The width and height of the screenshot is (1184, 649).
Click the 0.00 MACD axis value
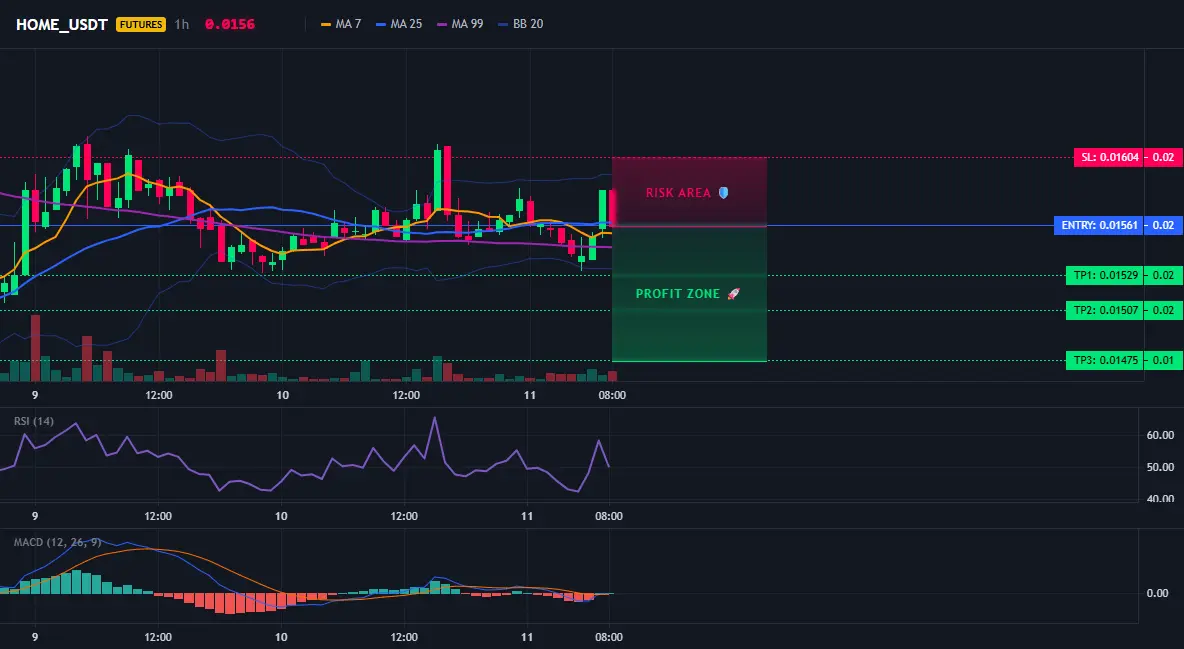point(1158,593)
